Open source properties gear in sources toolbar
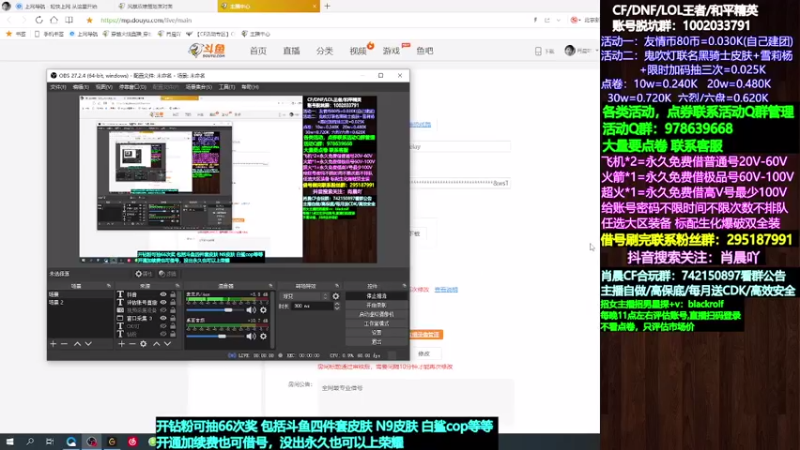This screenshot has width=800, height=450. click(143, 344)
